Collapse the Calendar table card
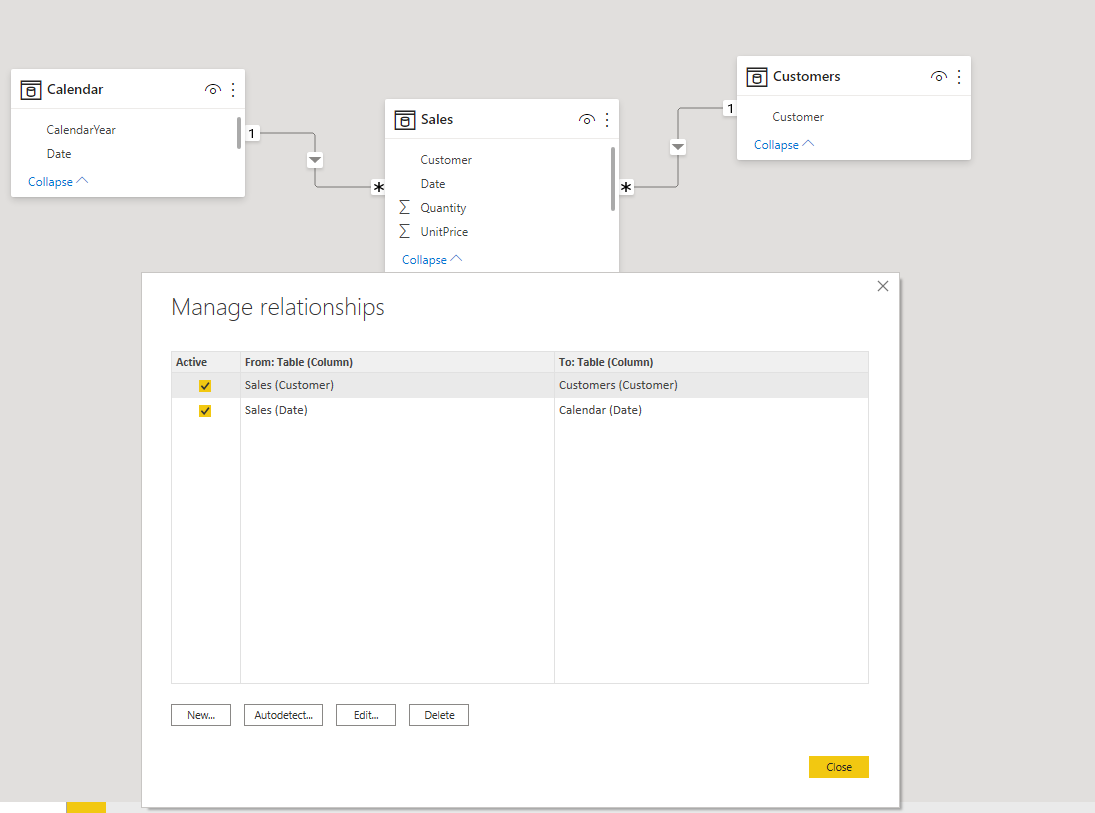This screenshot has height=813, width=1095. 58,182
